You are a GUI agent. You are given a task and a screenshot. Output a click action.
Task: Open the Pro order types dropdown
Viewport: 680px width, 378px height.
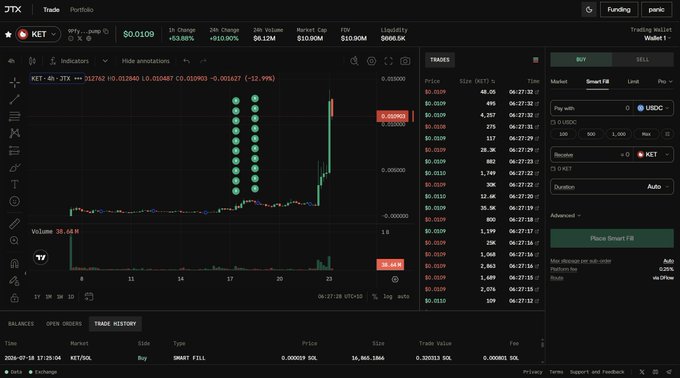coord(665,81)
